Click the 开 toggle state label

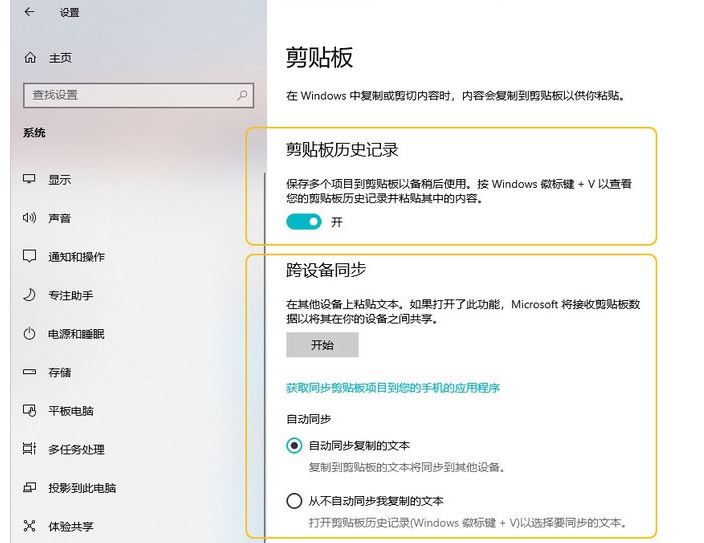point(337,222)
